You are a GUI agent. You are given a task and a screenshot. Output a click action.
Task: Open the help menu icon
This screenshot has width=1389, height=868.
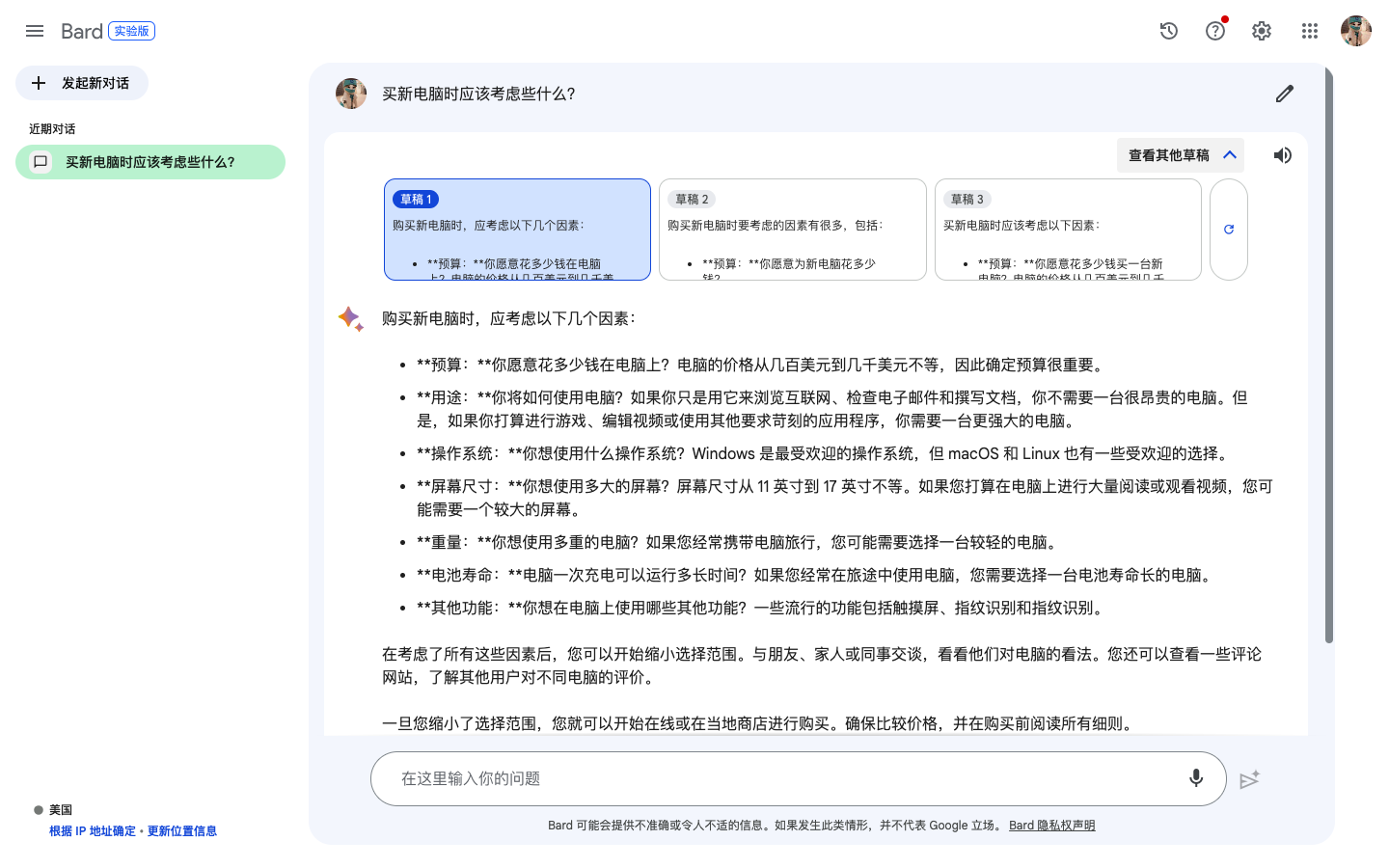[1214, 31]
